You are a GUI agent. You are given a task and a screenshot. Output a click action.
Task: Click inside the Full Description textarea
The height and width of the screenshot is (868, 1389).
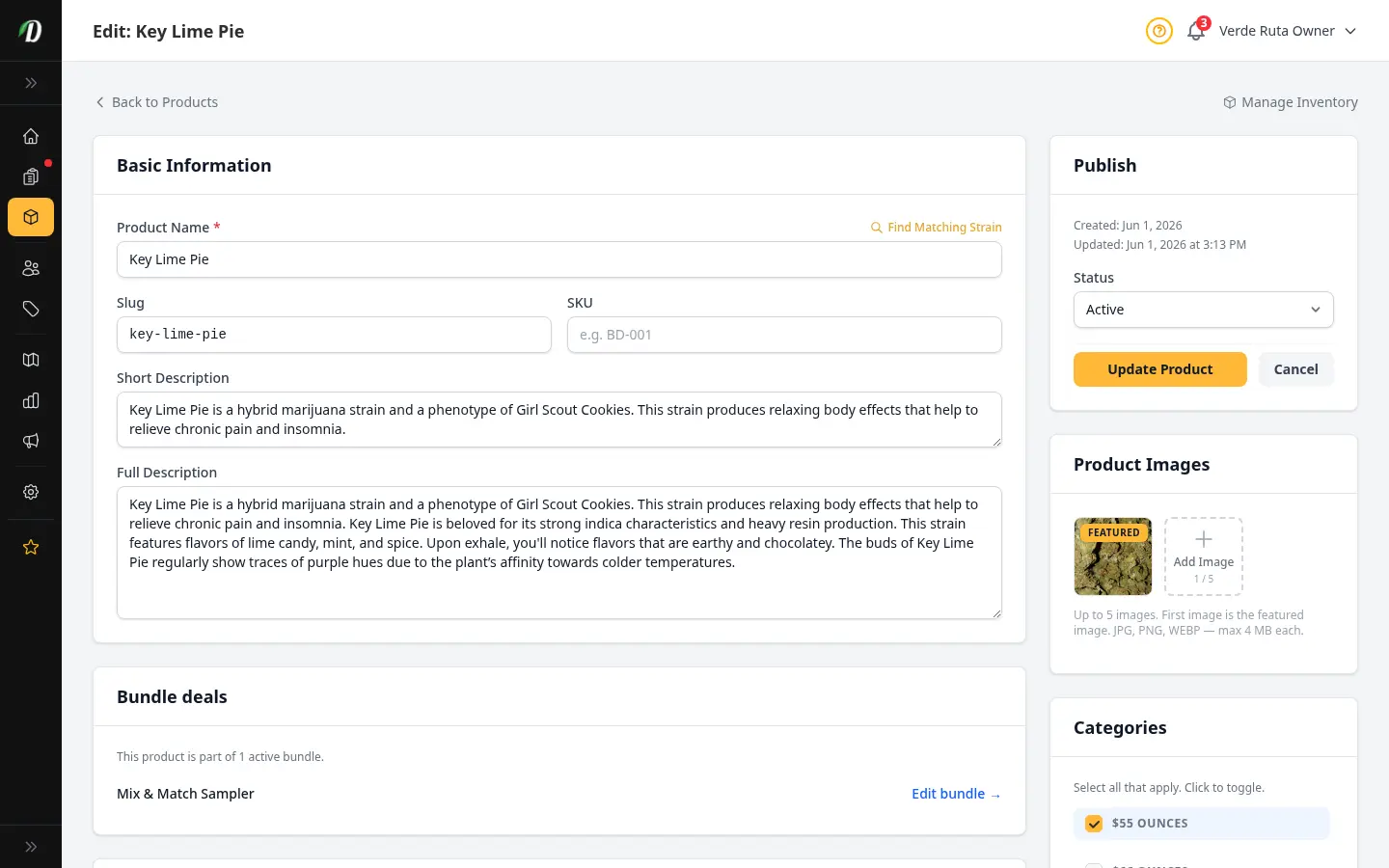pyautogui.click(x=559, y=553)
